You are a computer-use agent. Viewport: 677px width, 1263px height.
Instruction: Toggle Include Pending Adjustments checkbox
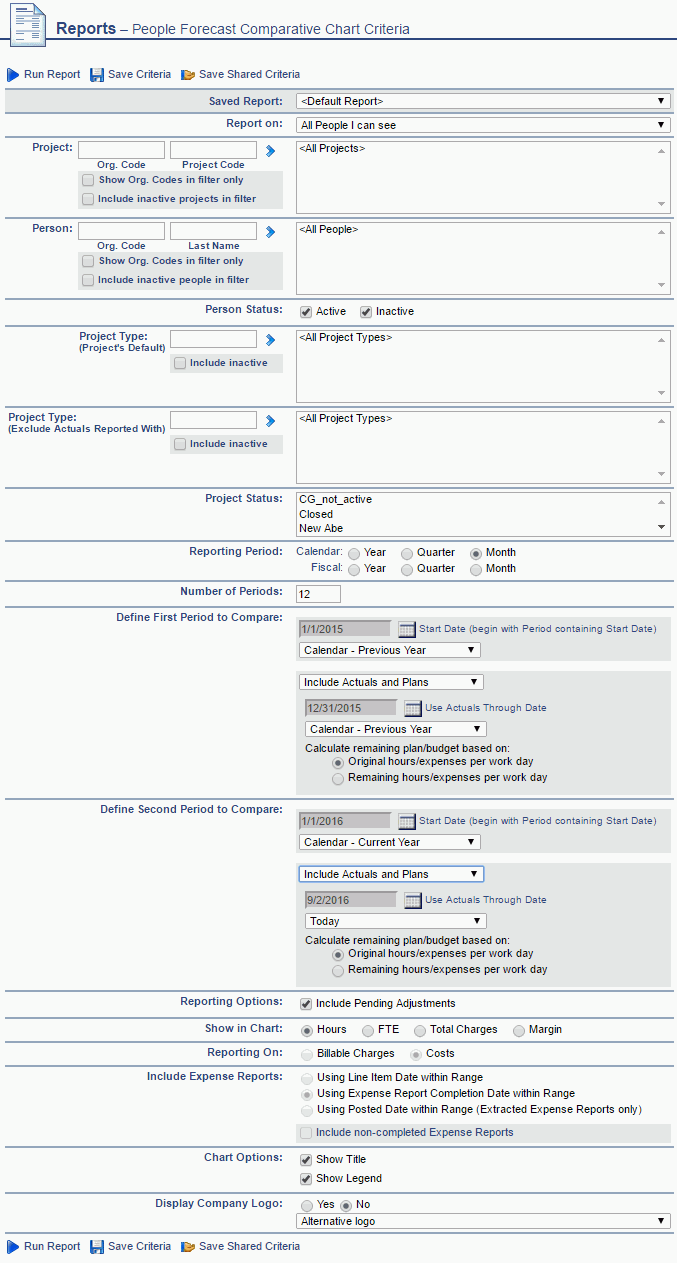306,1003
